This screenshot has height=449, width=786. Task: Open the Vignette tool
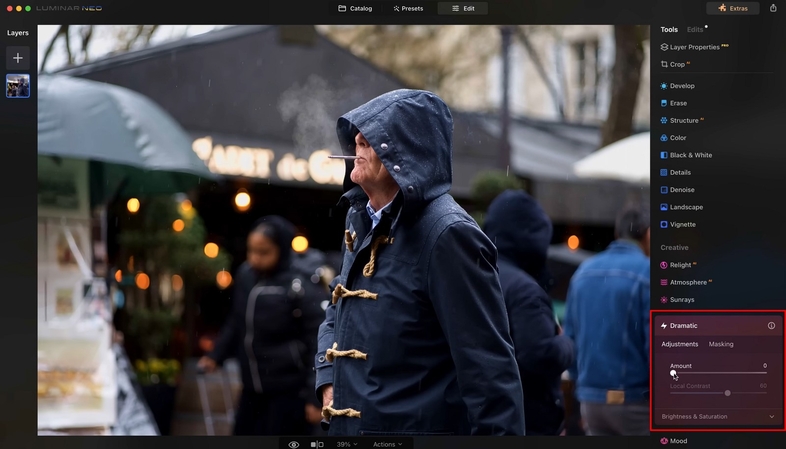678,224
